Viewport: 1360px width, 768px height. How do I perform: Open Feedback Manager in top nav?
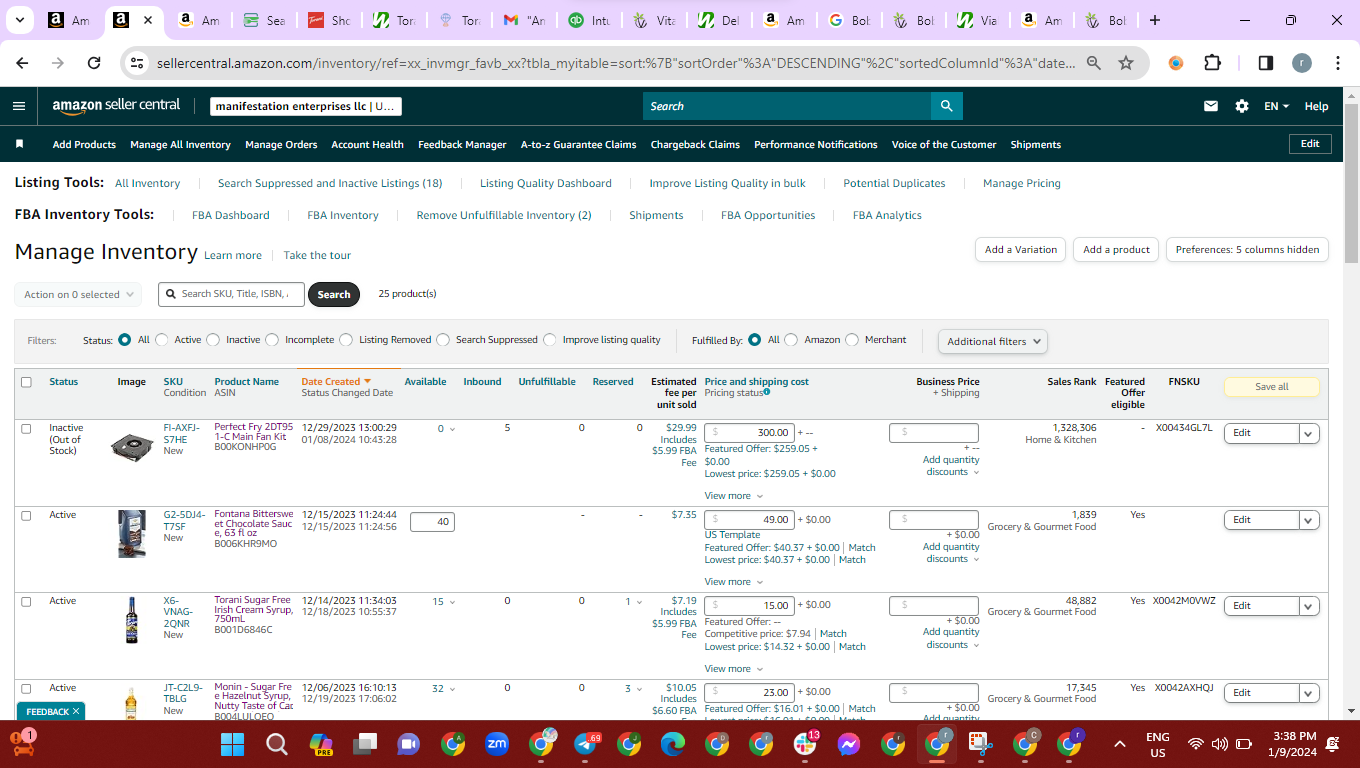(462, 145)
